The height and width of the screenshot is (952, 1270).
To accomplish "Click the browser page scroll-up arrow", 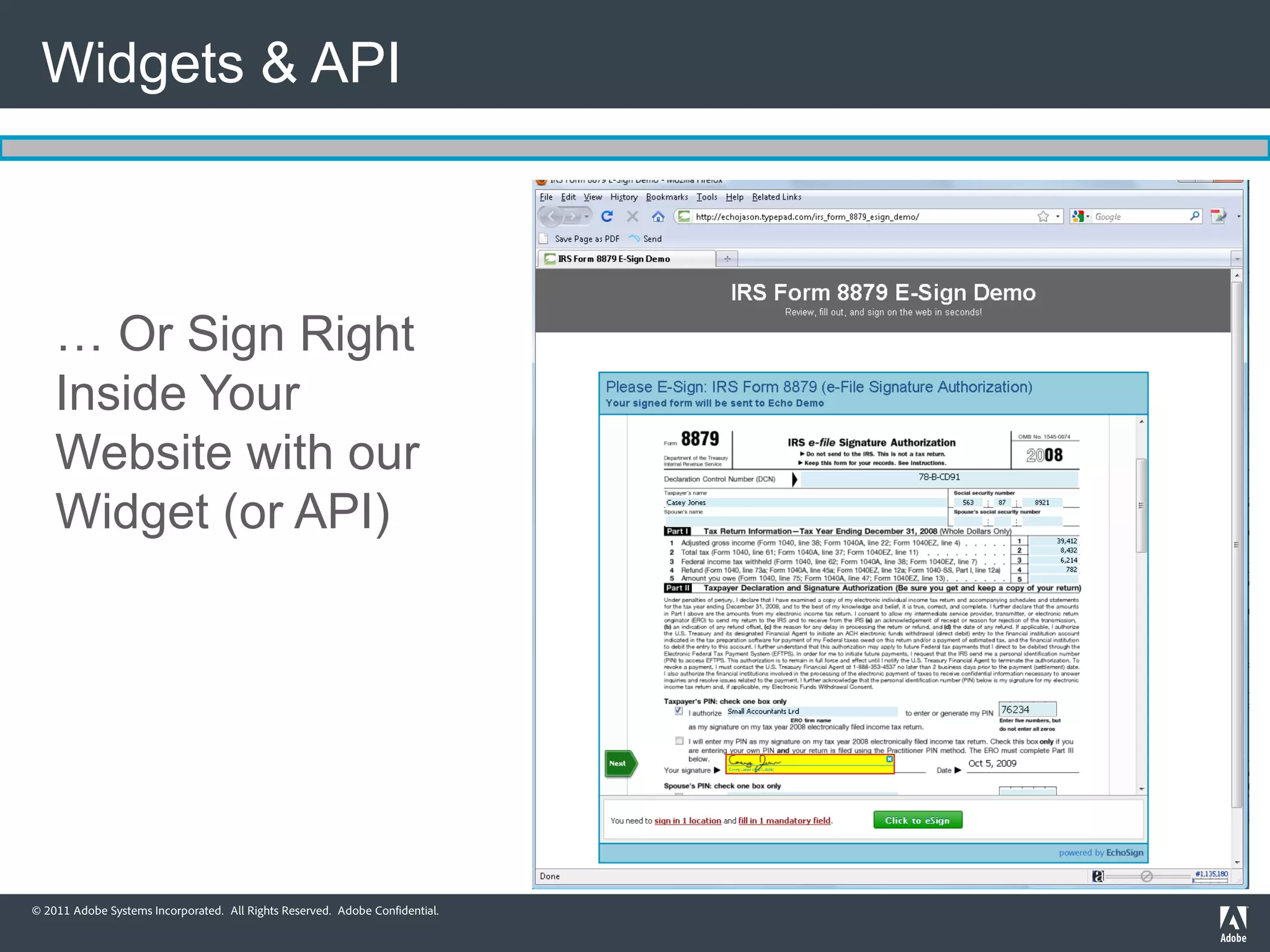I will pyautogui.click(x=1237, y=275).
